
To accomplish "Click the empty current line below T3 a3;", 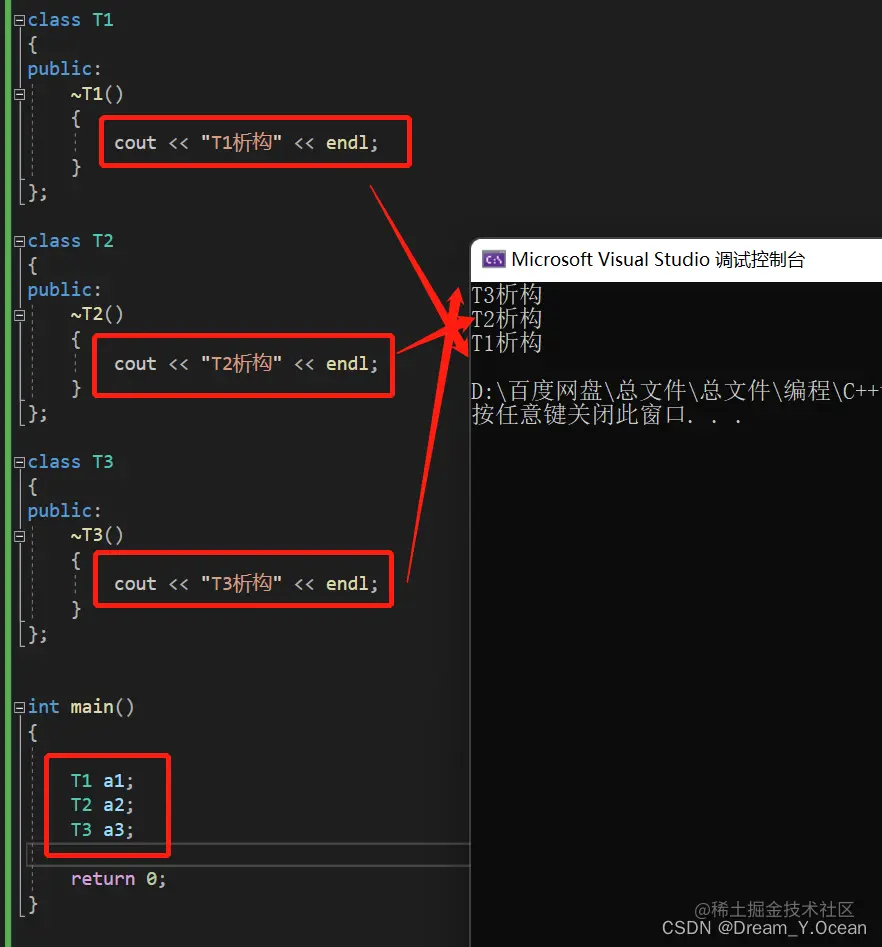I will click(249, 855).
